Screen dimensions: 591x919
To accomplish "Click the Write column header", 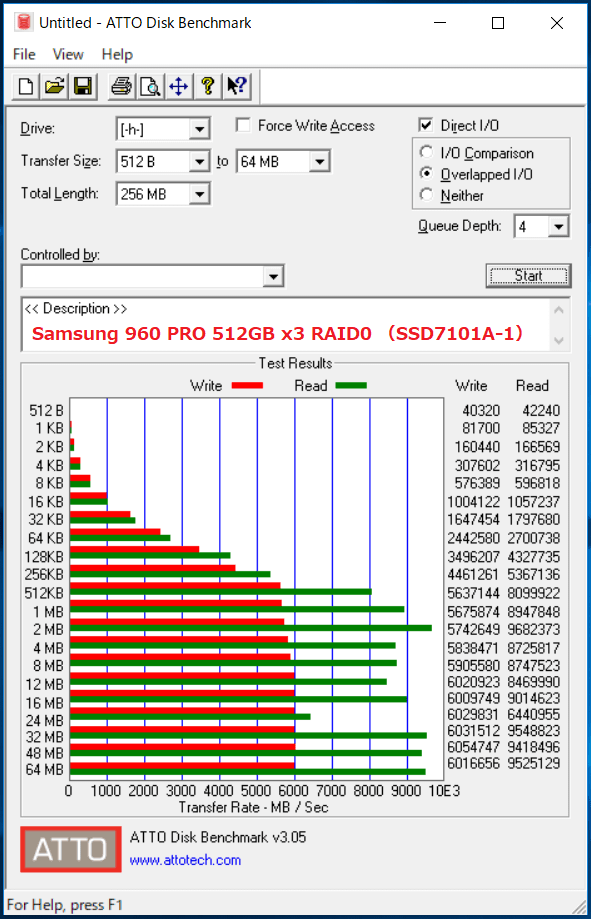I will click(471, 386).
